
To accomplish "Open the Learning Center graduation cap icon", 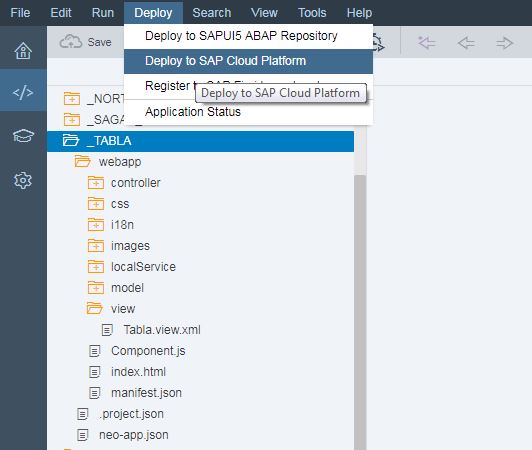I will pyautogui.click(x=23, y=136).
